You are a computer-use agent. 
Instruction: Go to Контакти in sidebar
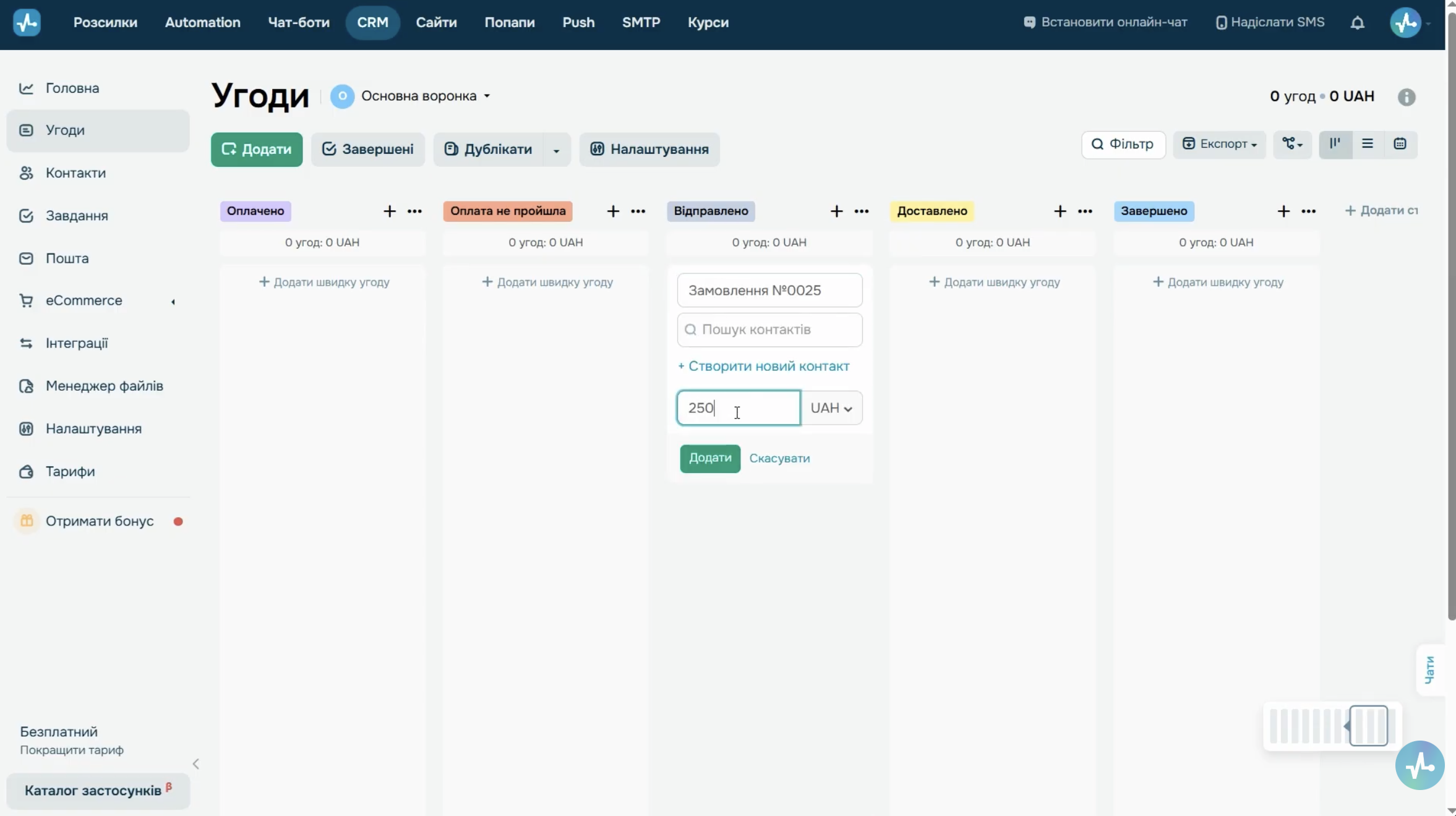[x=98, y=173]
